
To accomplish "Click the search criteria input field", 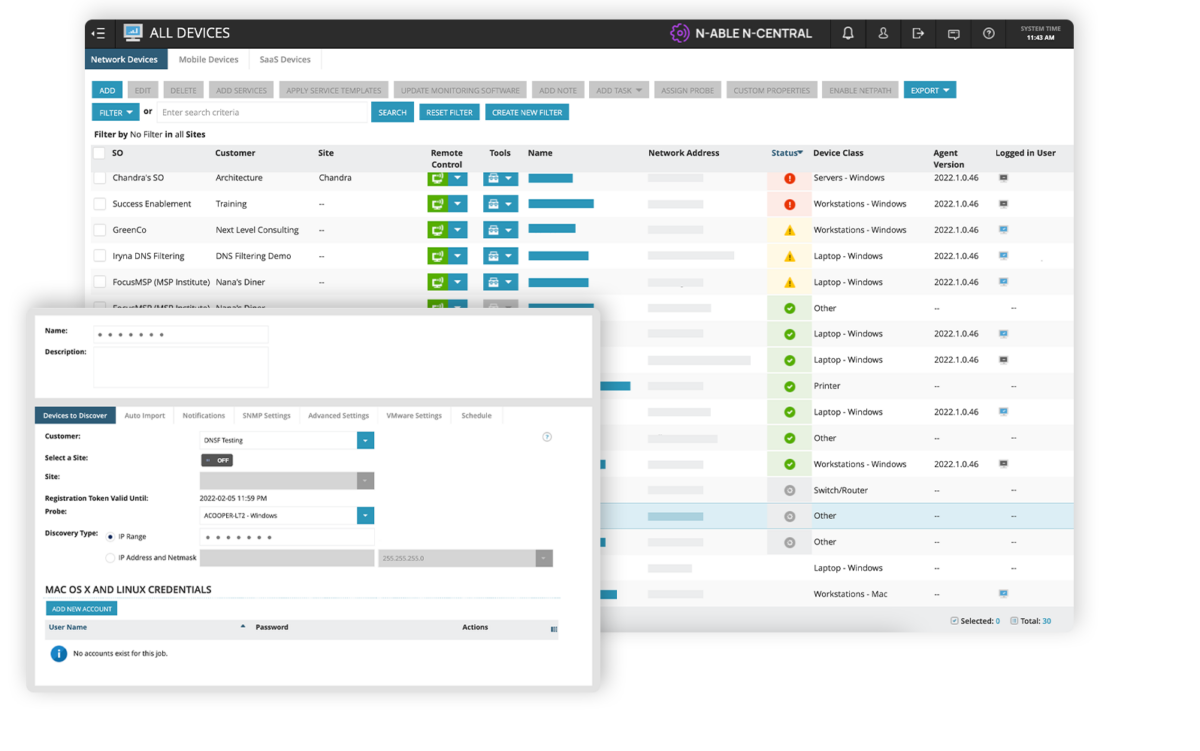I will 263,113.
